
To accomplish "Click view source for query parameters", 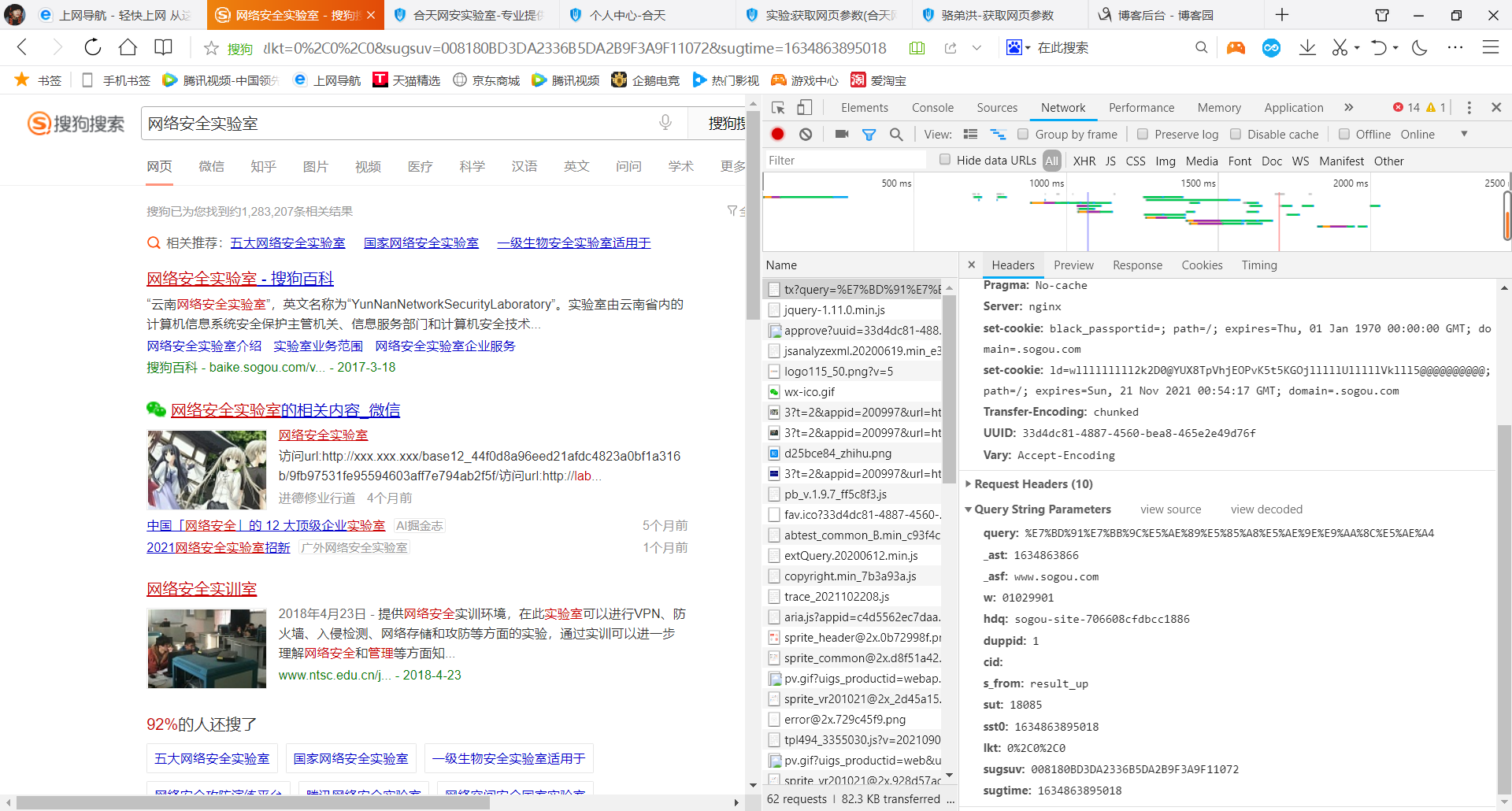I will 1171,509.
